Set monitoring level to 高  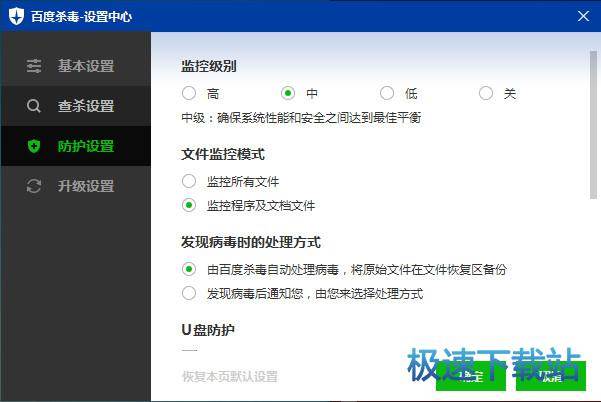189,93
